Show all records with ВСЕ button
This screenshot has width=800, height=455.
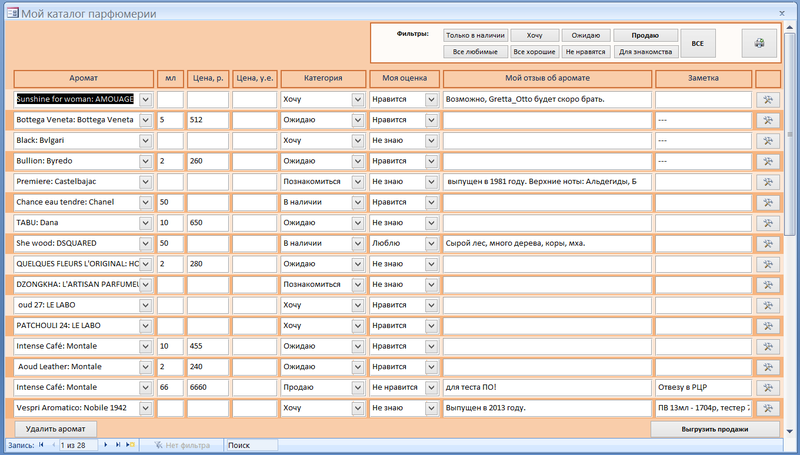click(697, 43)
